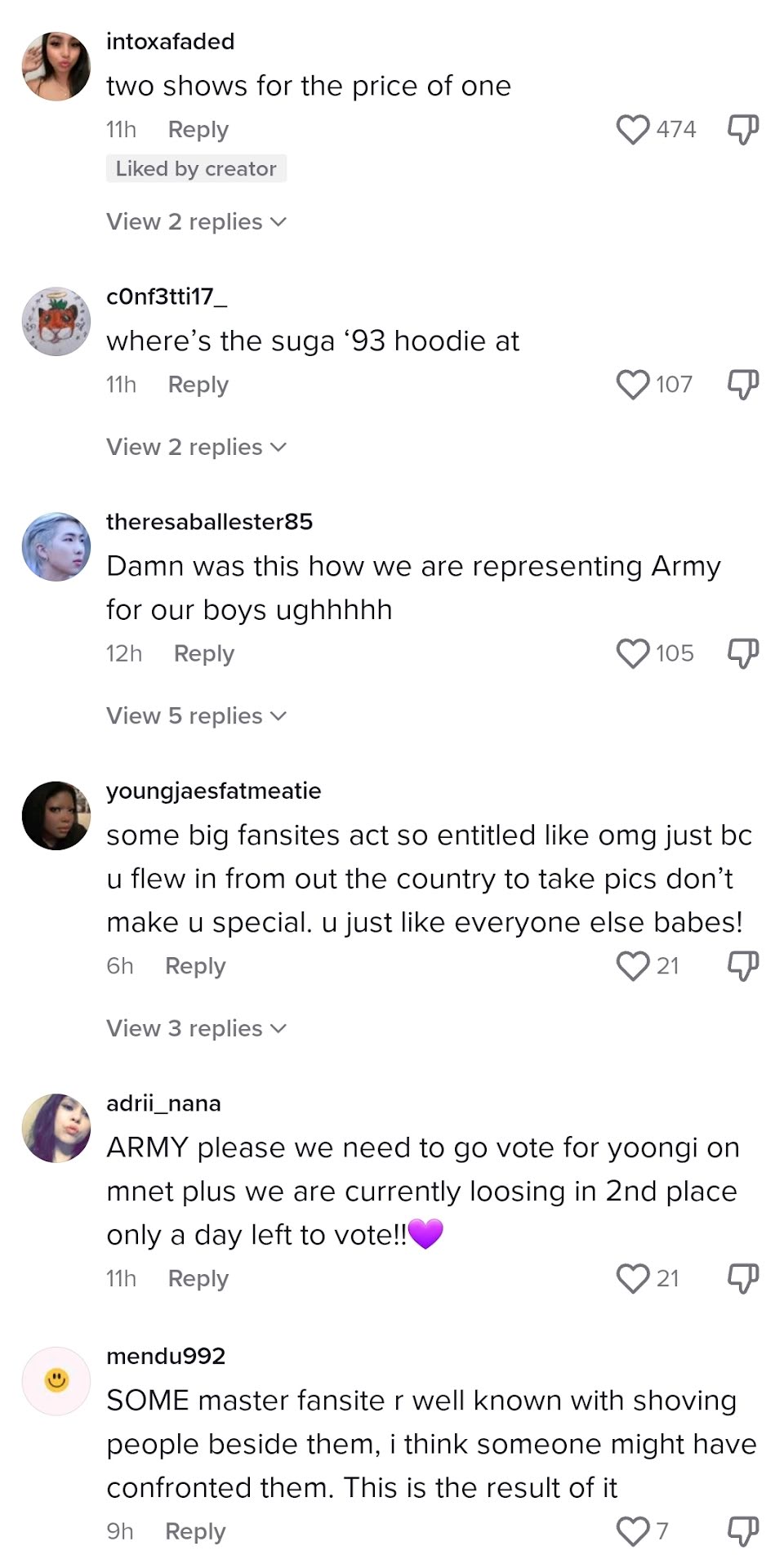Expand 5 replies under theresaballester85's comment
Viewport: 784px width, 1564px height.
[x=197, y=715]
